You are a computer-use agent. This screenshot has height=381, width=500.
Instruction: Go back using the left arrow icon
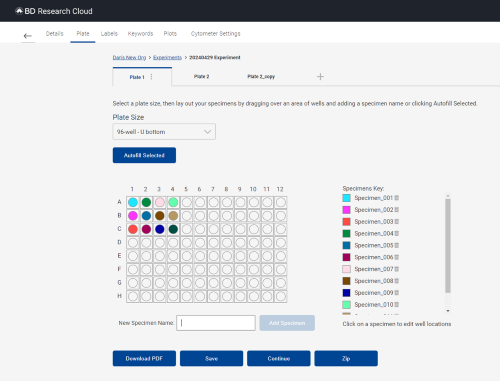(28, 36)
